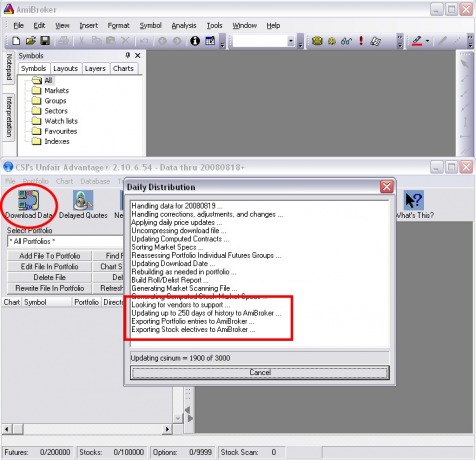Screen dimensions: 476x460
Task: Click the calendar-style window icon beside the info icon
Action: [x=210, y=41]
